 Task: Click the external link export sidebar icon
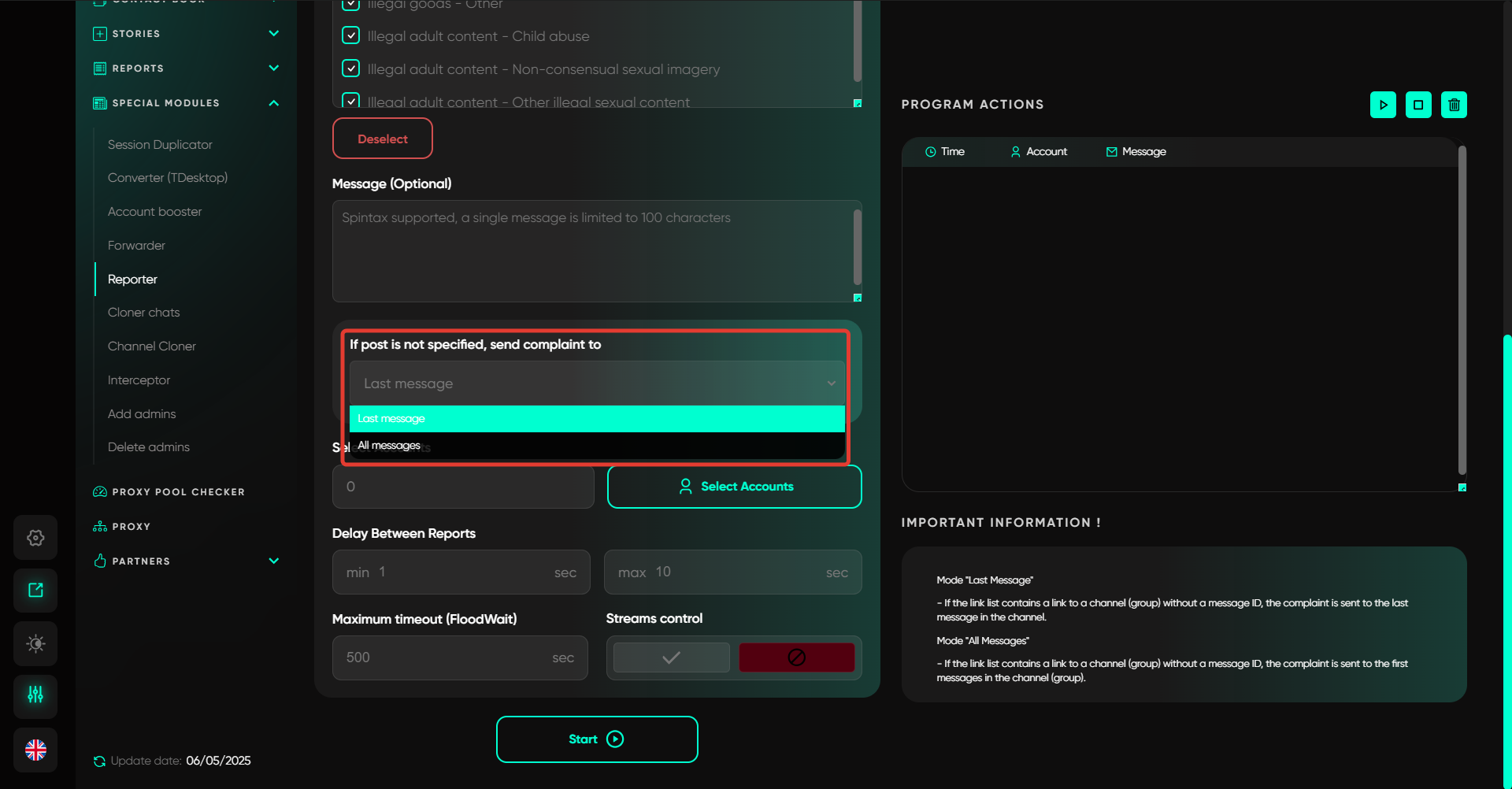point(35,591)
